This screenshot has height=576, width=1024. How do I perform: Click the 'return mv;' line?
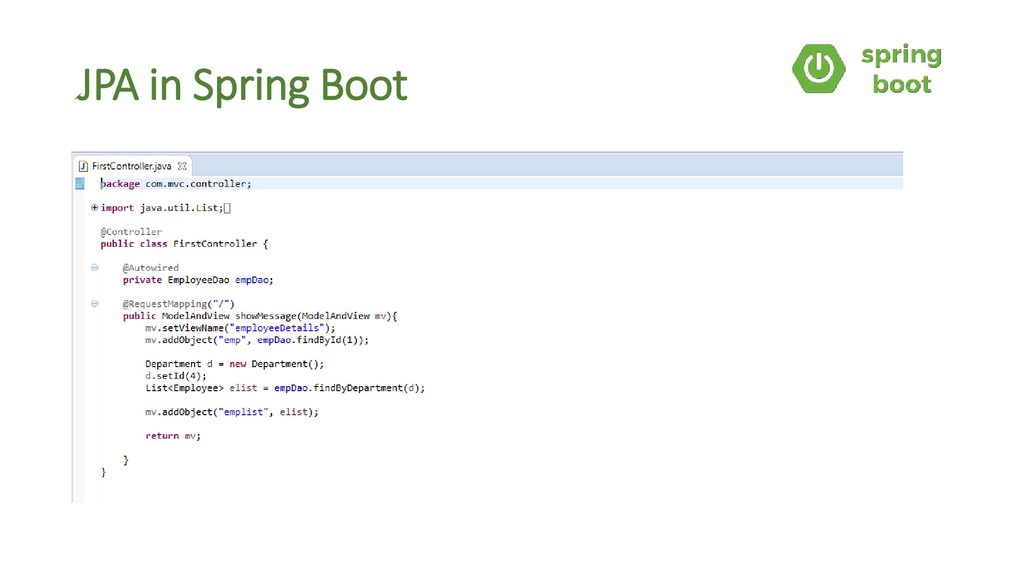tap(173, 436)
